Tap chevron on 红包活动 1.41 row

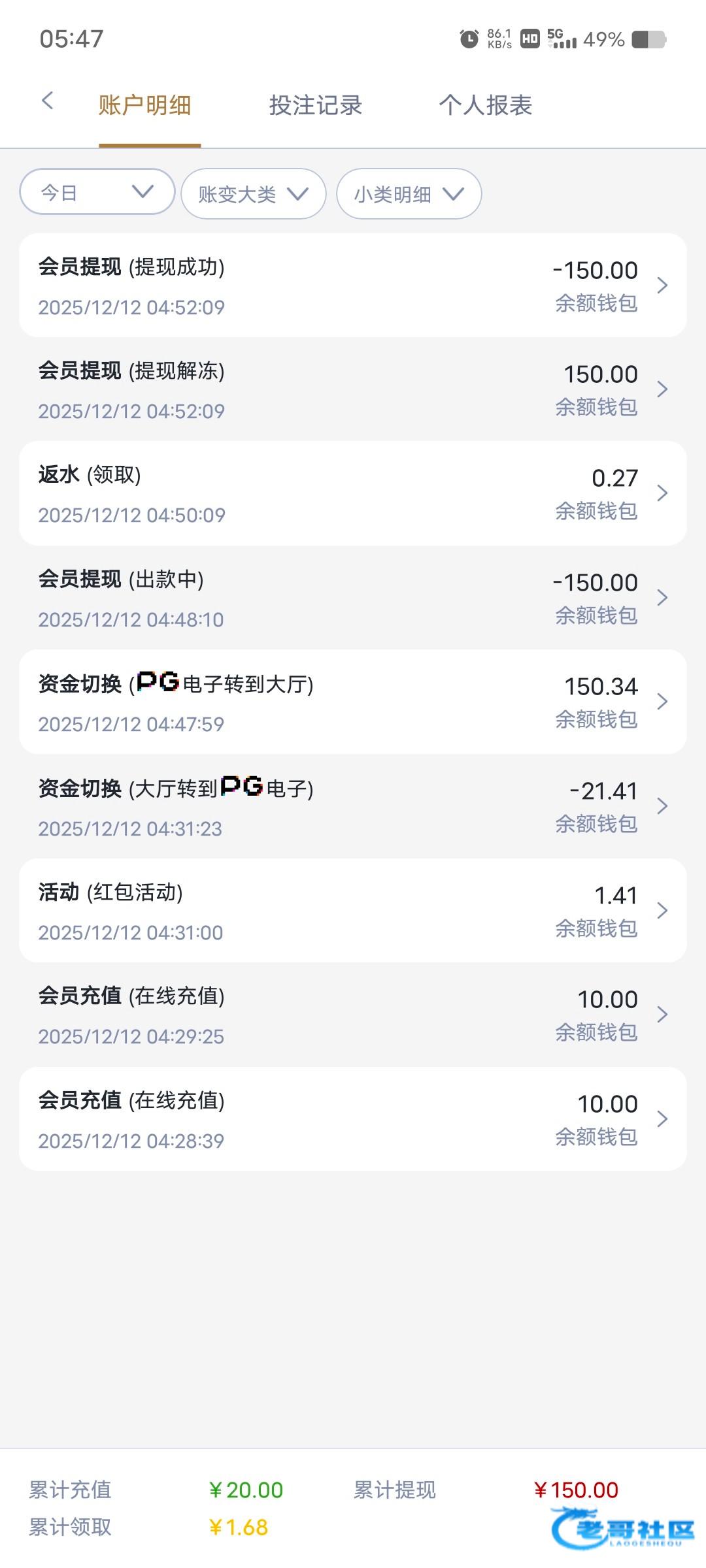tap(662, 911)
